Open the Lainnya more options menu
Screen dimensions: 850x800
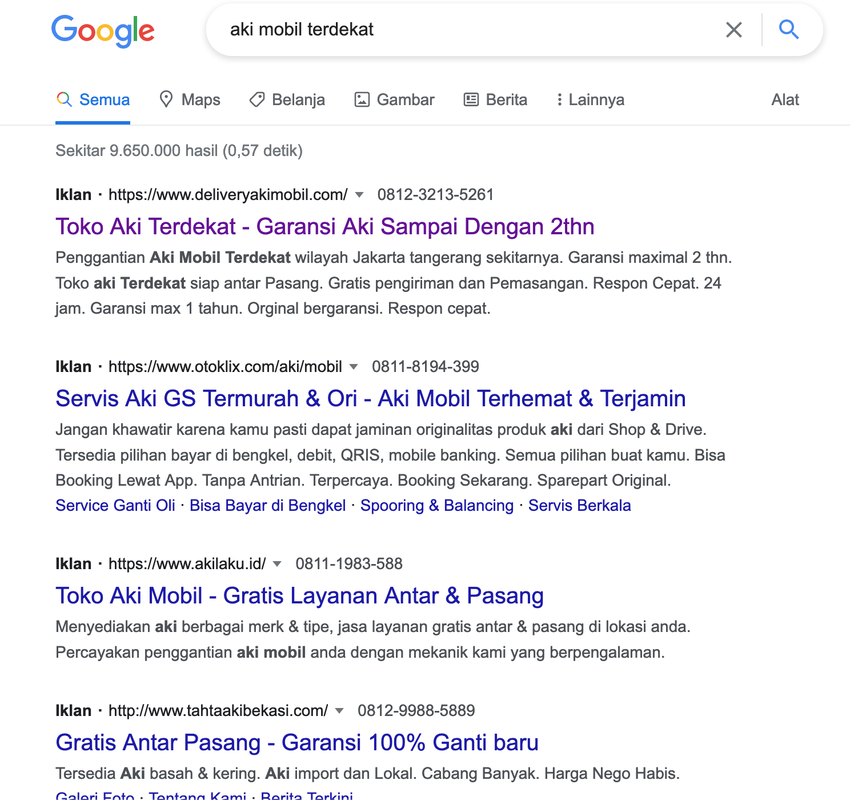tap(590, 100)
